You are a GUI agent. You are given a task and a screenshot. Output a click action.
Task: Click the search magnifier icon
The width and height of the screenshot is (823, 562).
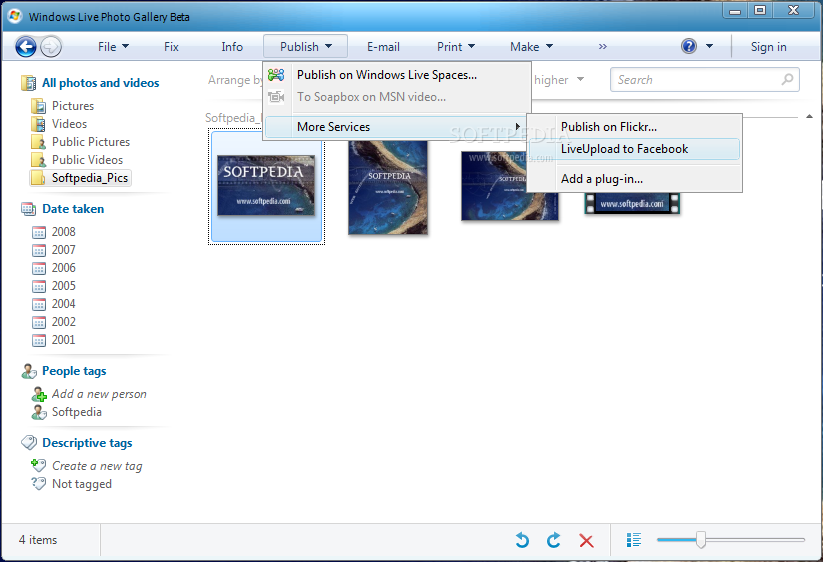tap(787, 80)
